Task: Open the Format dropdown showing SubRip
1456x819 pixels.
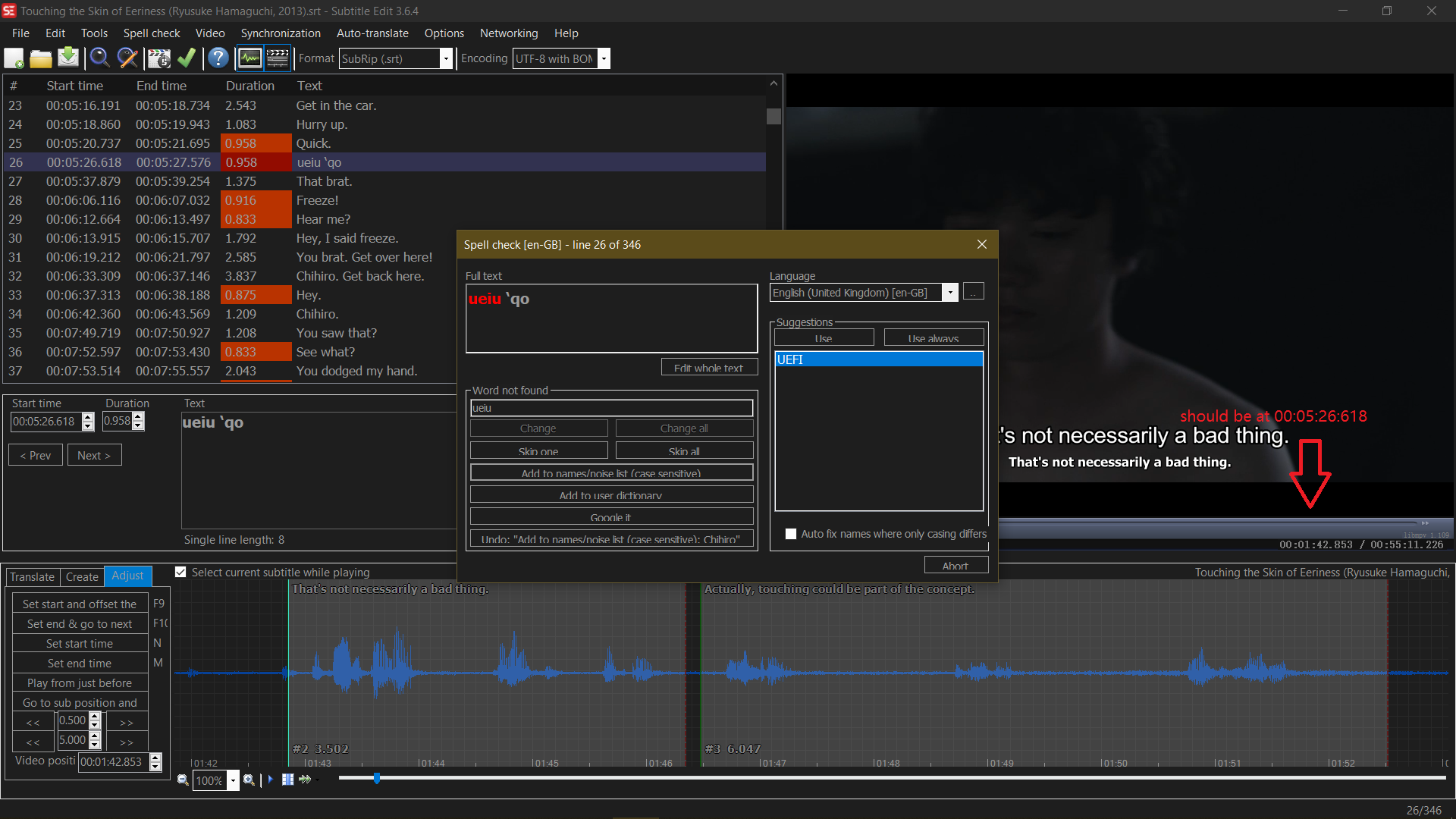Action: click(447, 58)
